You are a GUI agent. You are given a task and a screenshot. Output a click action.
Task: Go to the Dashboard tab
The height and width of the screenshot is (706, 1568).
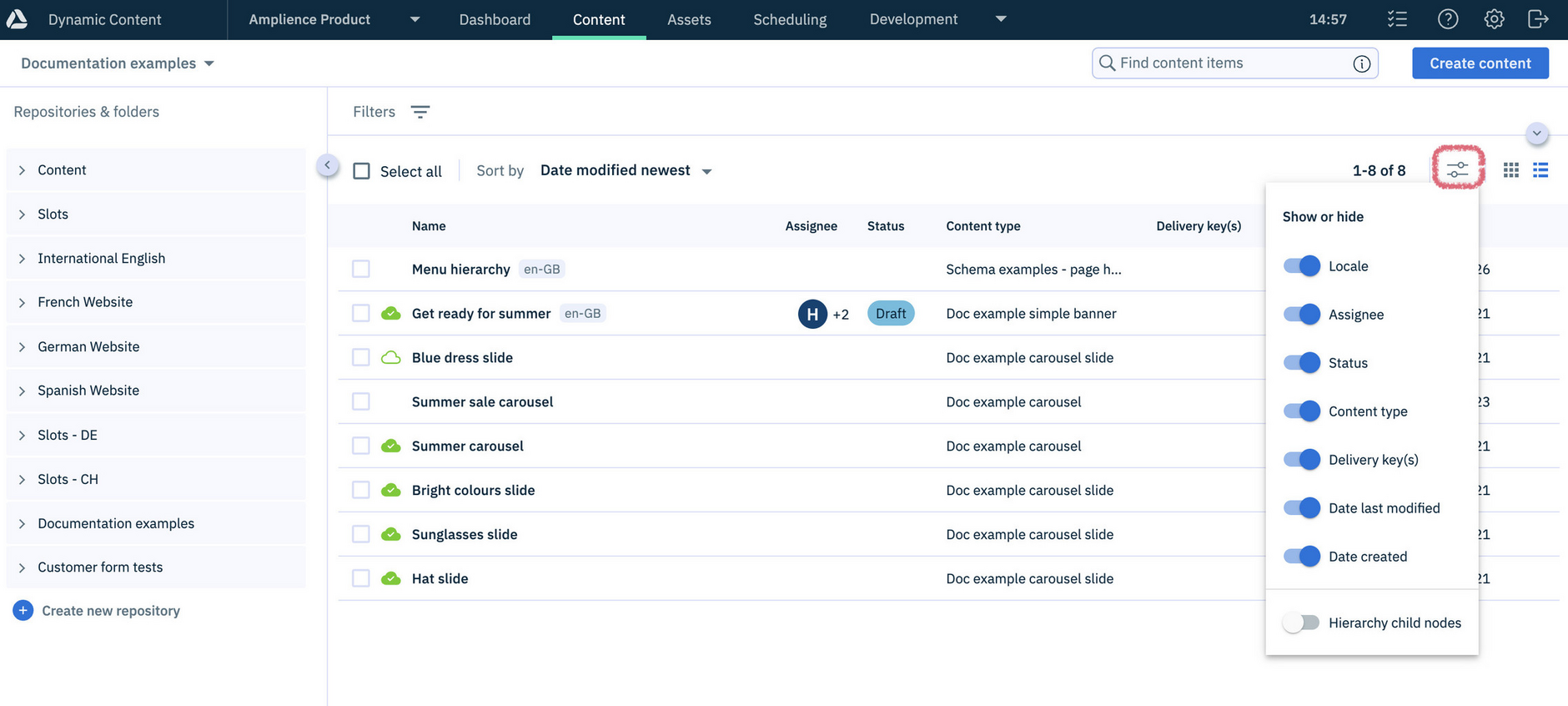495,19
